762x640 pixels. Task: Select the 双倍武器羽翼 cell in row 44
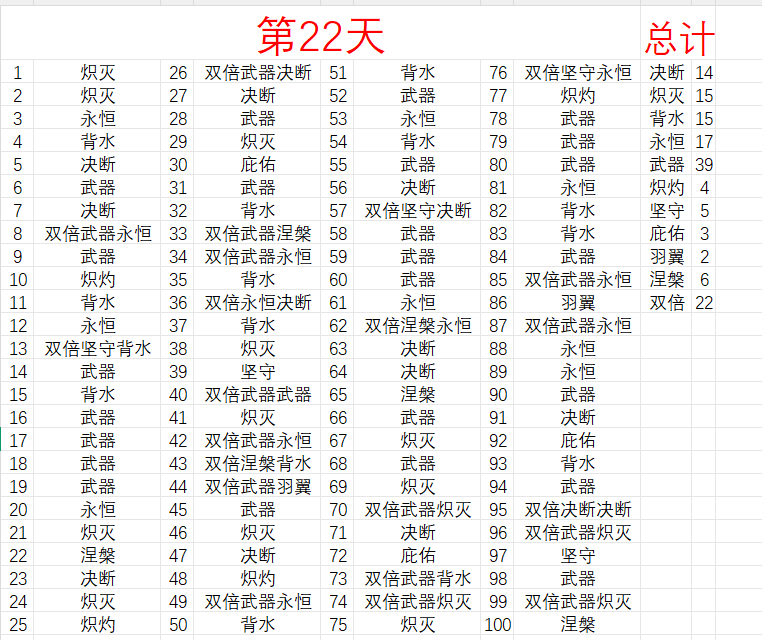pos(258,487)
